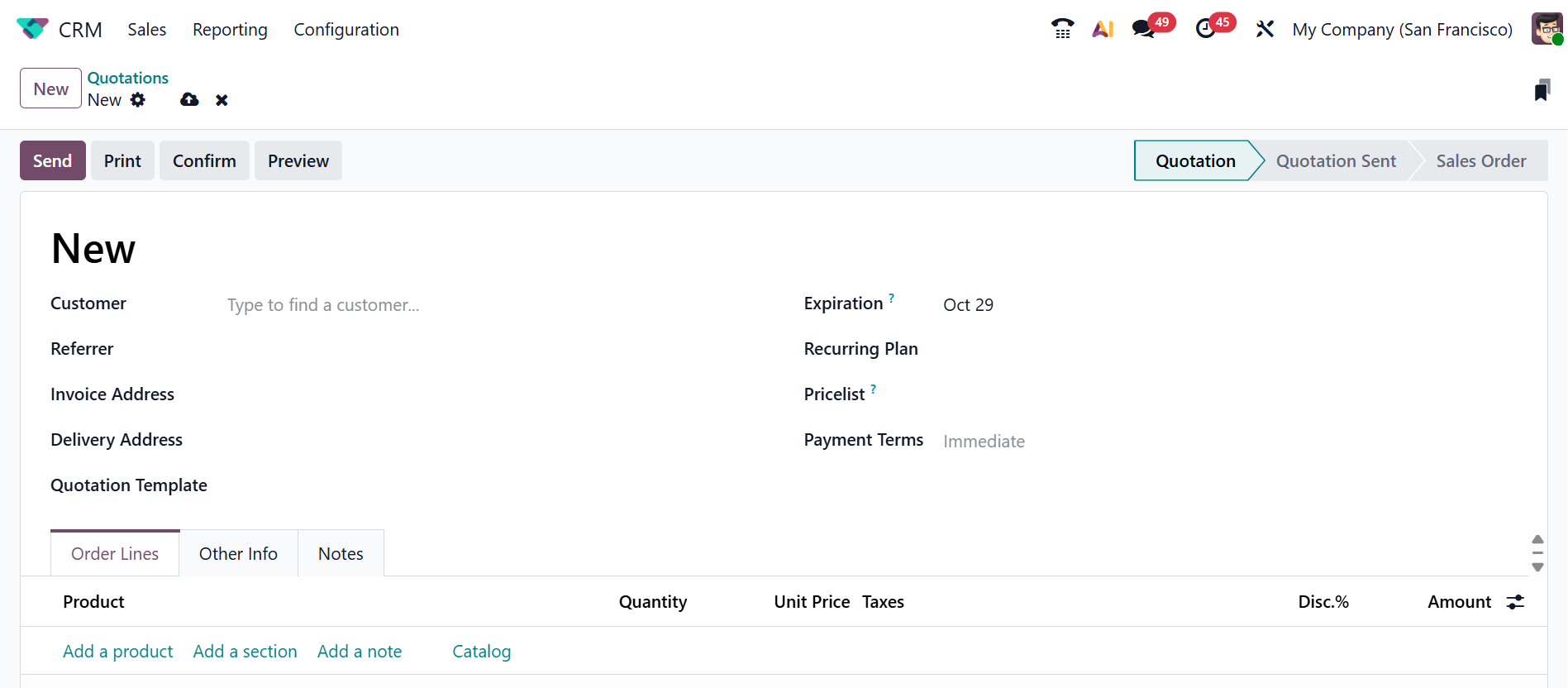The image size is (1568, 688).
Task: Open the VoIP phone dialer icon
Action: (1062, 29)
